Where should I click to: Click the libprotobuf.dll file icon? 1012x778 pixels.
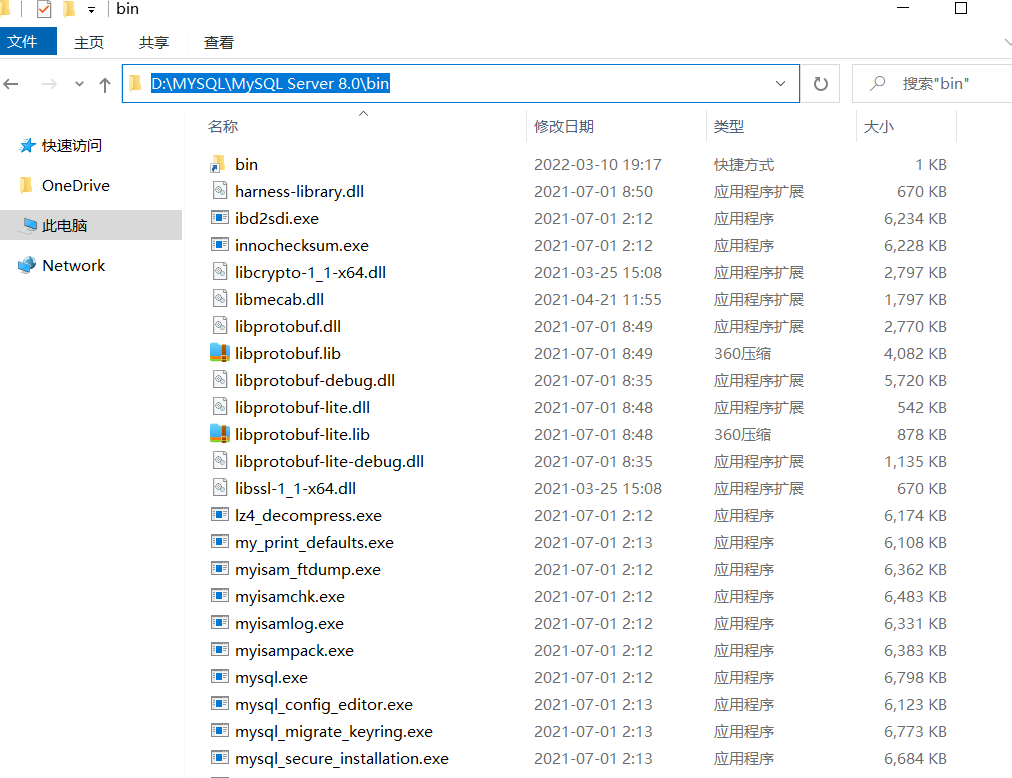(220, 326)
